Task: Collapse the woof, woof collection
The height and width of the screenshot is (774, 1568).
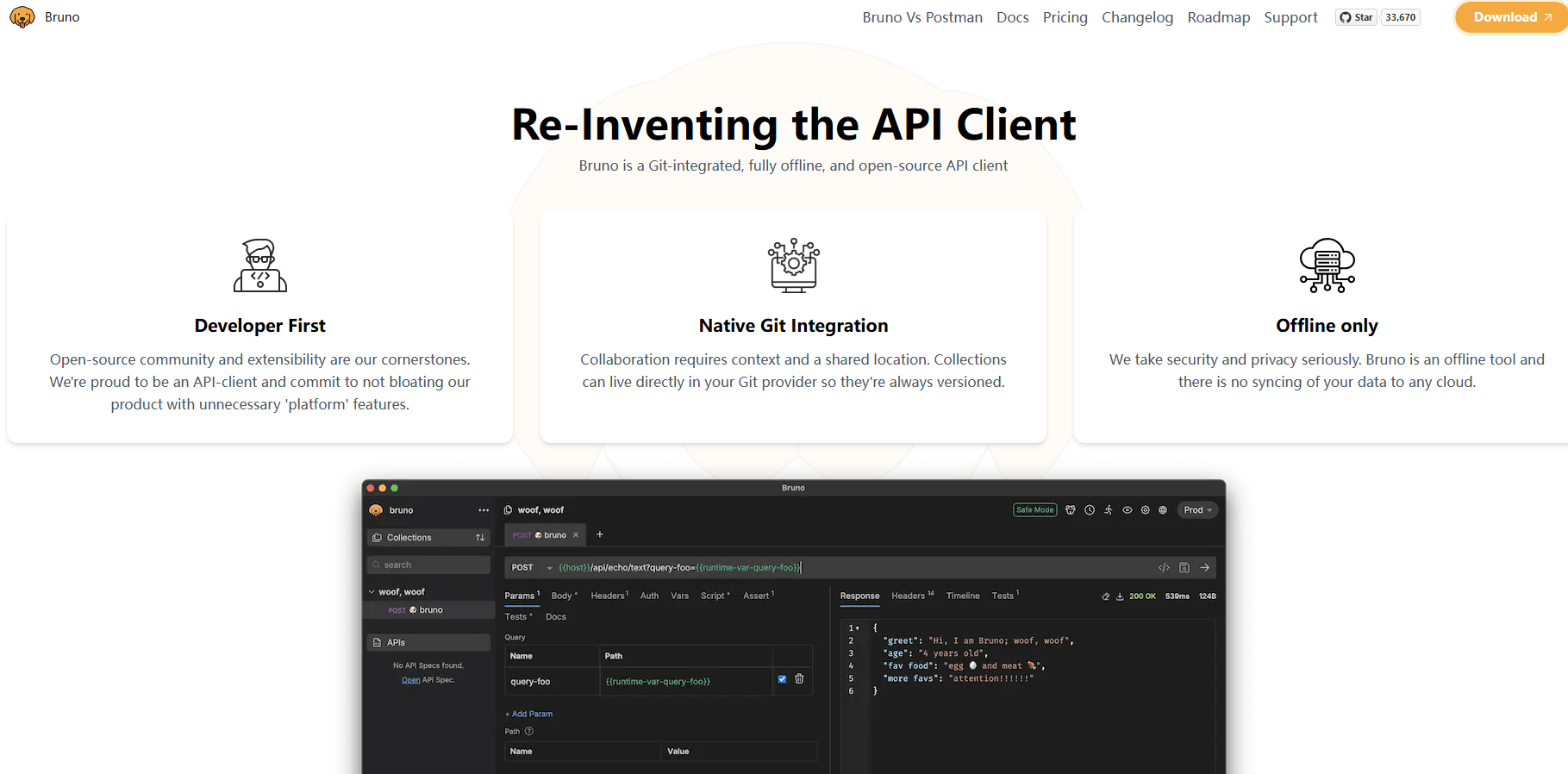Action: [x=372, y=592]
